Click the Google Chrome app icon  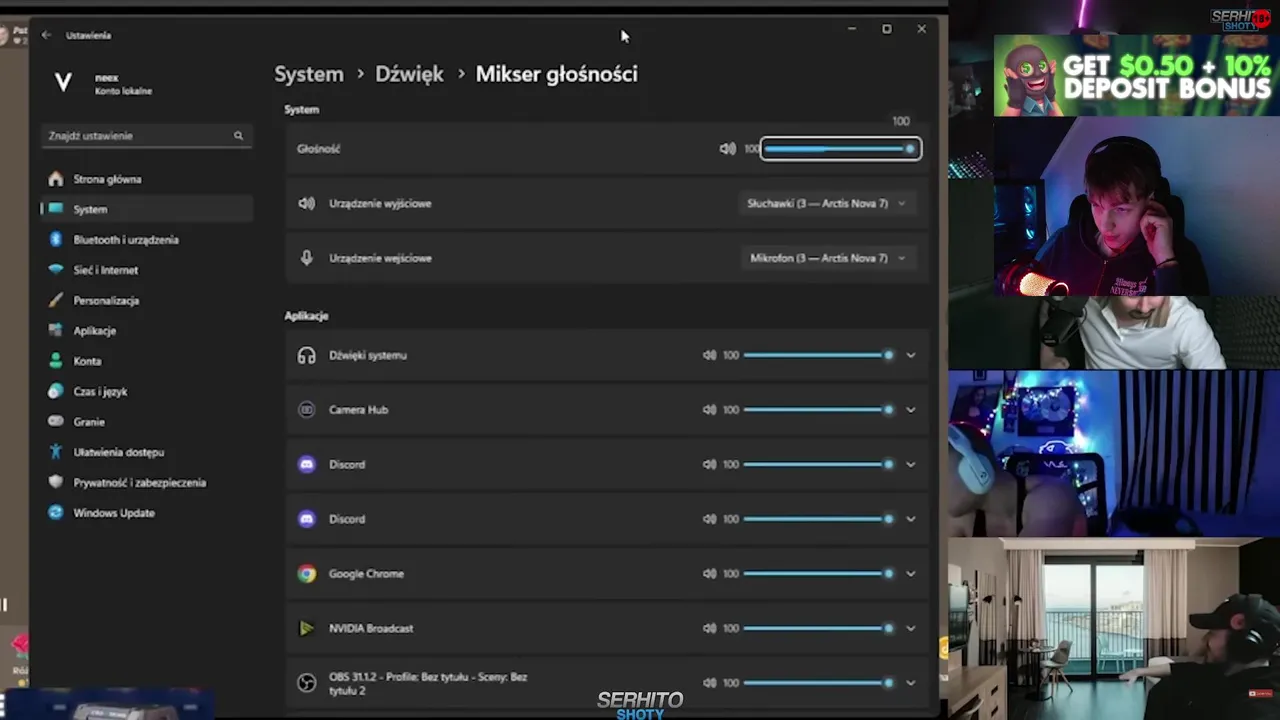pos(307,574)
